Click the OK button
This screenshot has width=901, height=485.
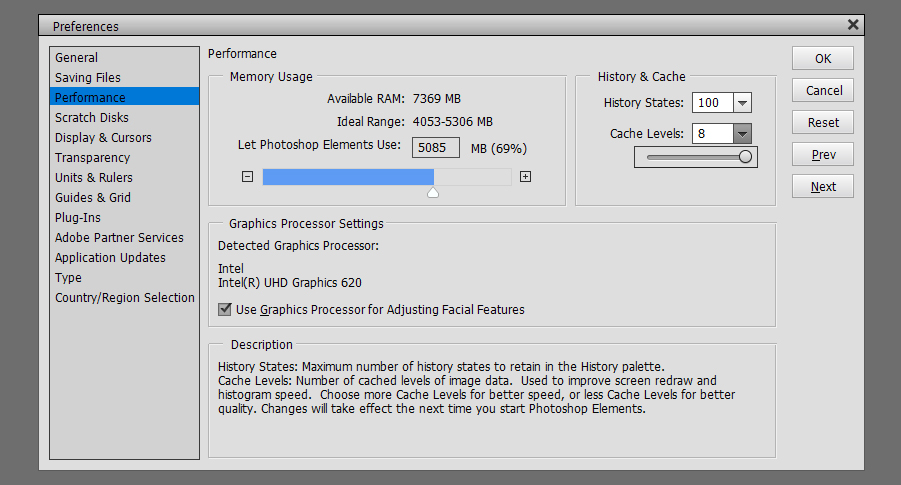click(823, 58)
